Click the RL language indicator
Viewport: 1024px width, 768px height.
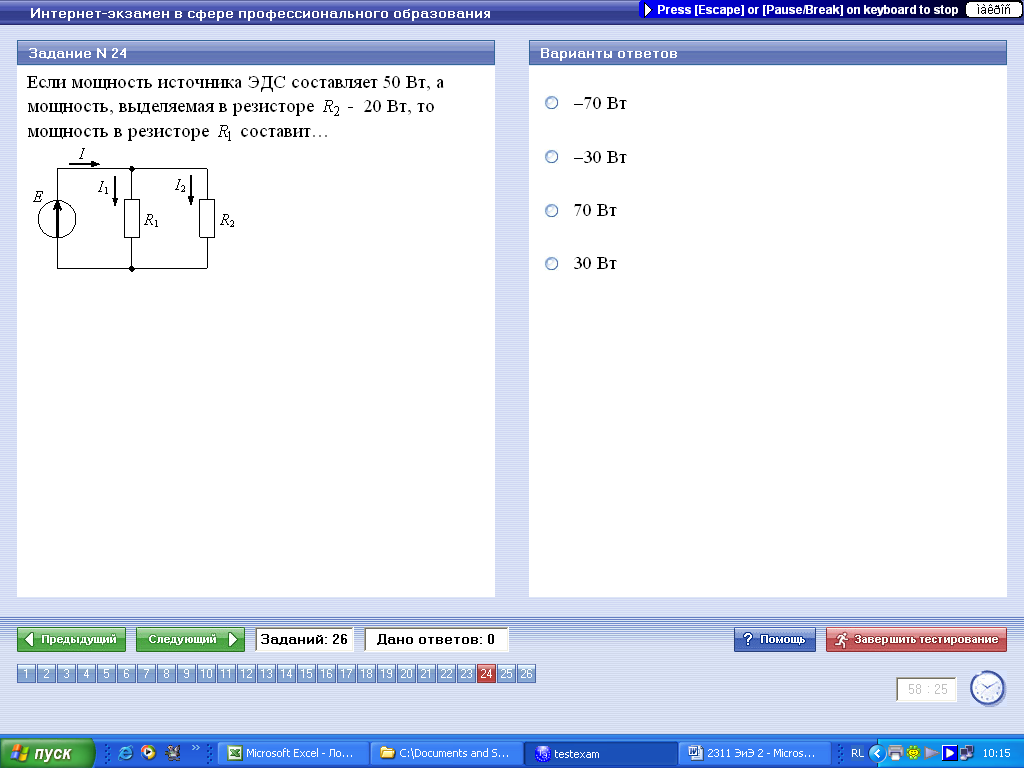point(857,754)
